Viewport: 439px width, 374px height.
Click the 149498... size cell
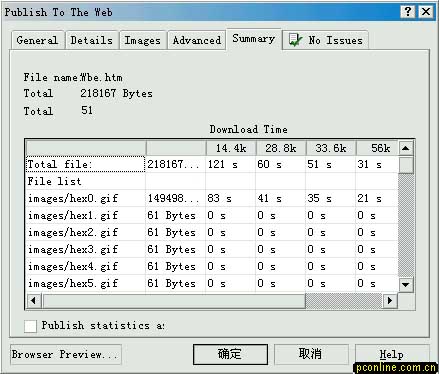coord(176,198)
